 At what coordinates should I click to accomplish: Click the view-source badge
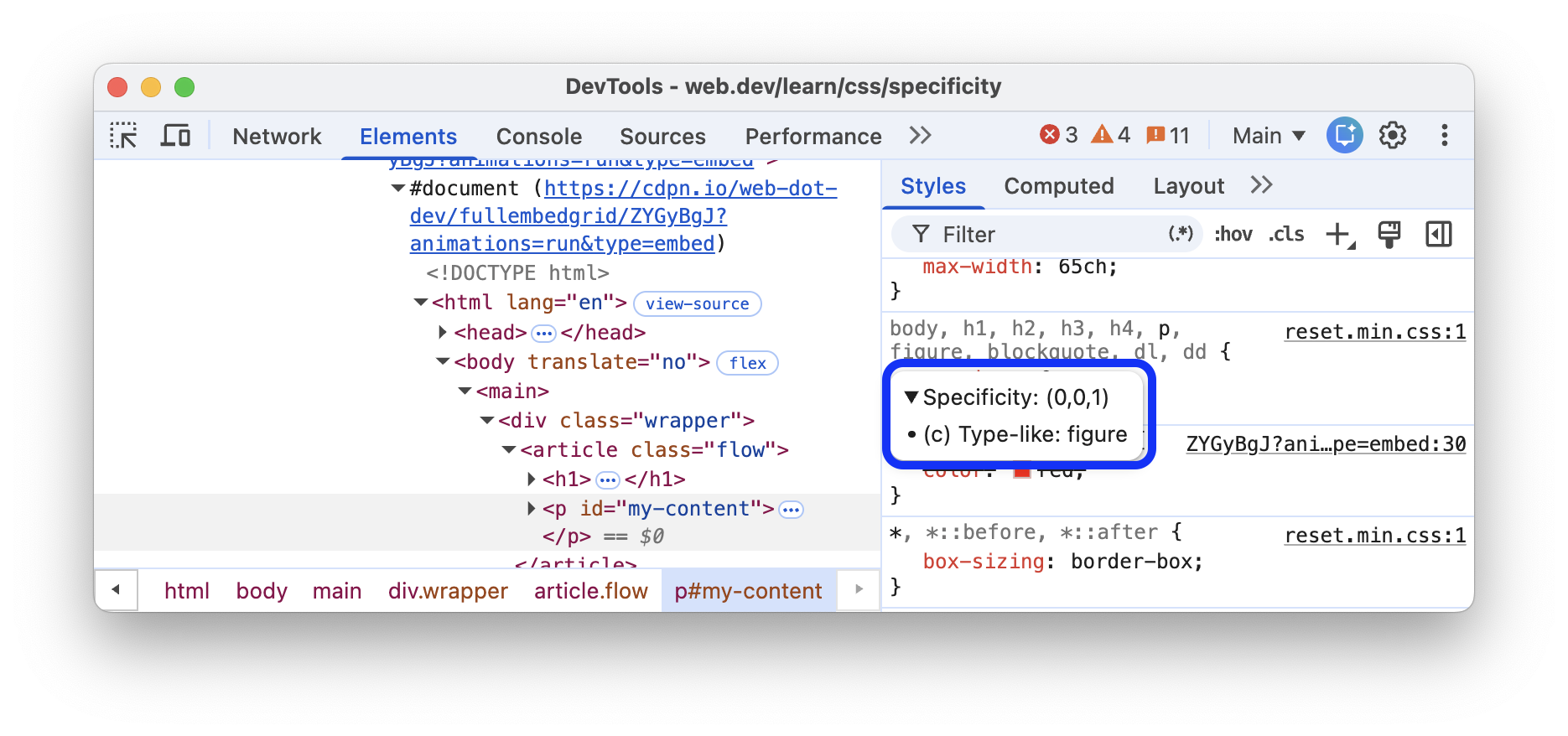click(698, 303)
